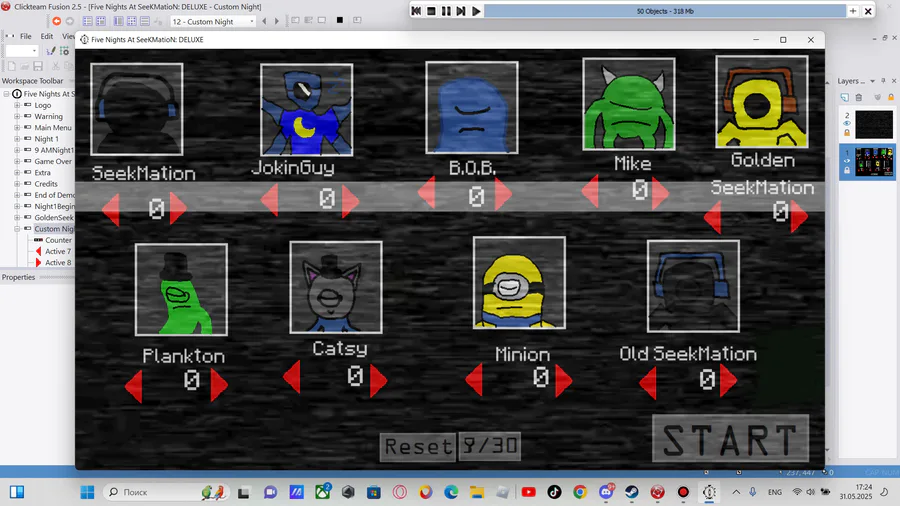900x506 pixels.
Task: Select the layer 2 black thumbnail
Action: pyautogui.click(x=874, y=124)
